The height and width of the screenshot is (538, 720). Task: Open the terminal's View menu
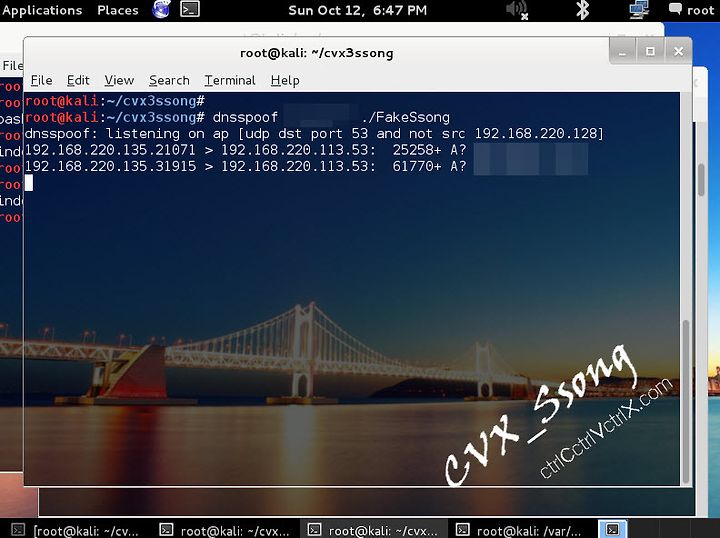(119, 80)
